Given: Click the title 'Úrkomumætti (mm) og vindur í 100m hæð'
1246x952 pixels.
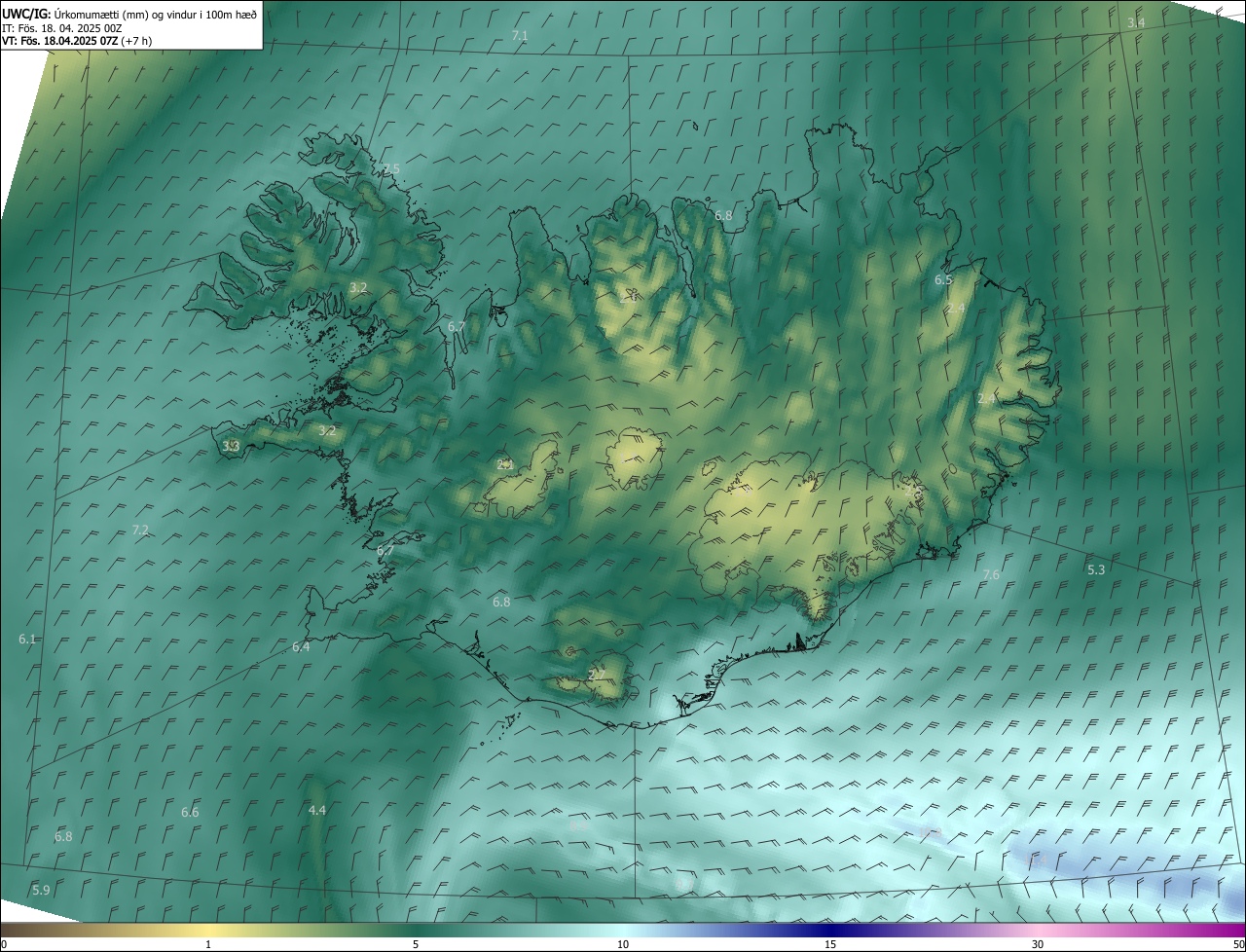Looking at the screenshot, I should coord(155,14).
